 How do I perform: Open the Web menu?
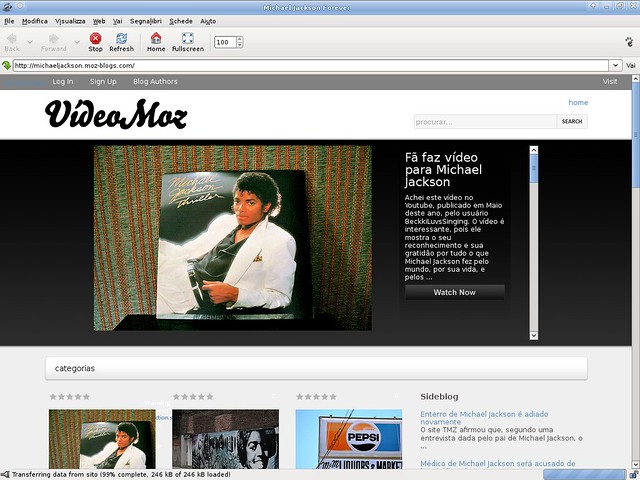coord(99,21)
